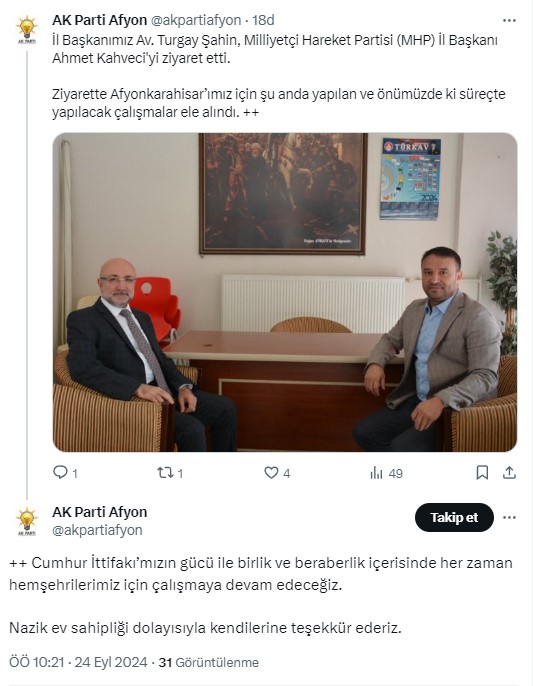This screenshot has width=533, height=686.
Task: Open the 18d timestamp link
Action: [263, 20]
